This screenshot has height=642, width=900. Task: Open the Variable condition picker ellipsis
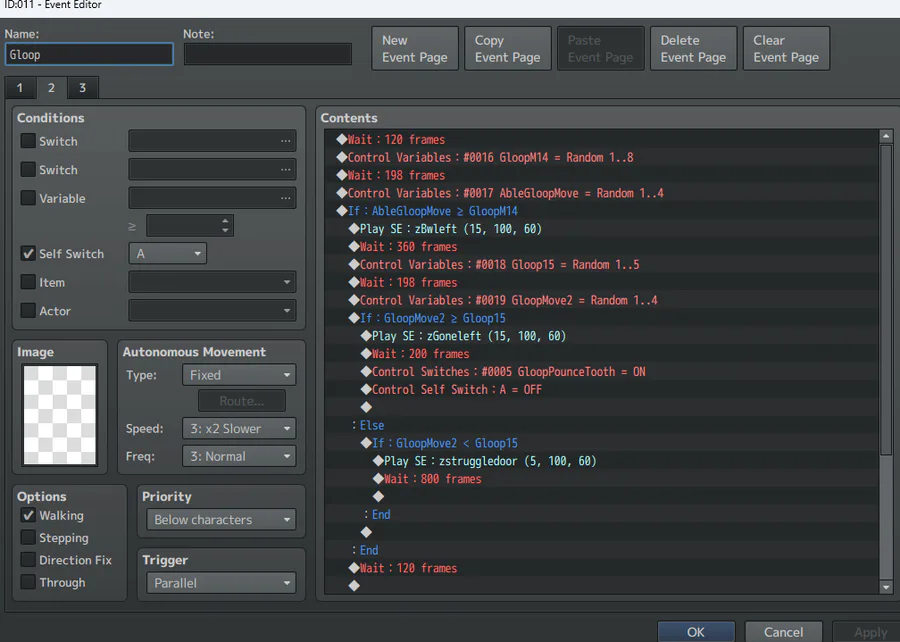285,199
